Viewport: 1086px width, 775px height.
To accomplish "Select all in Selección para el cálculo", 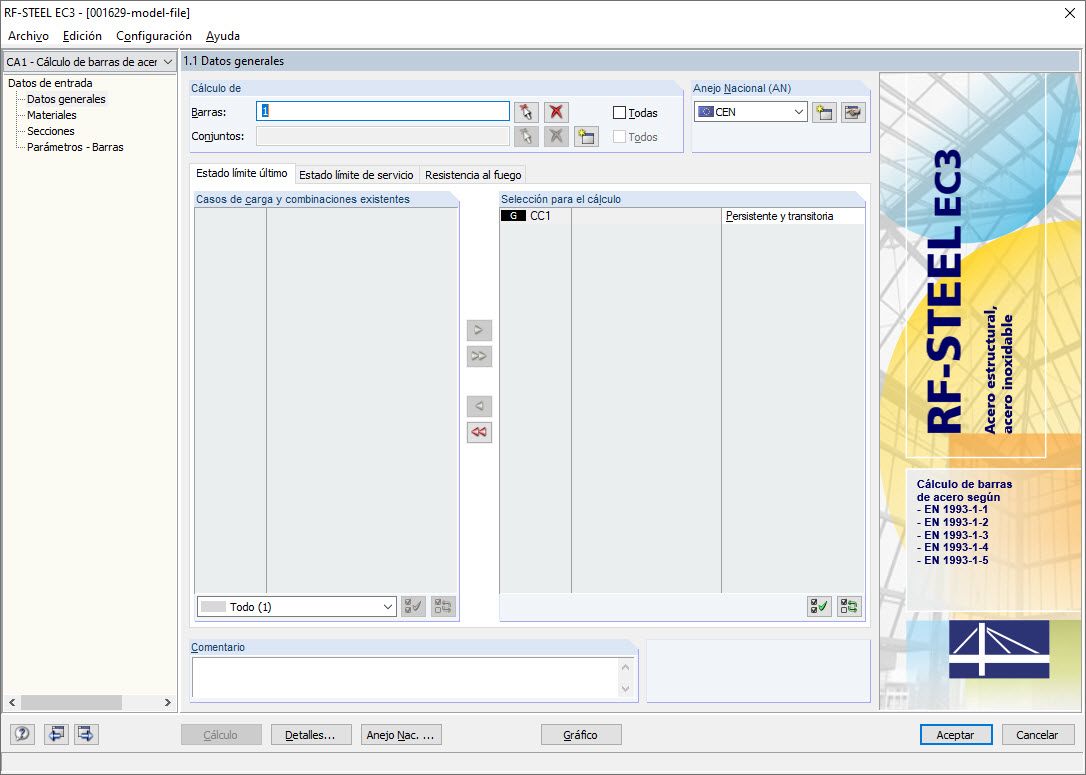I will tap(819, 607).
